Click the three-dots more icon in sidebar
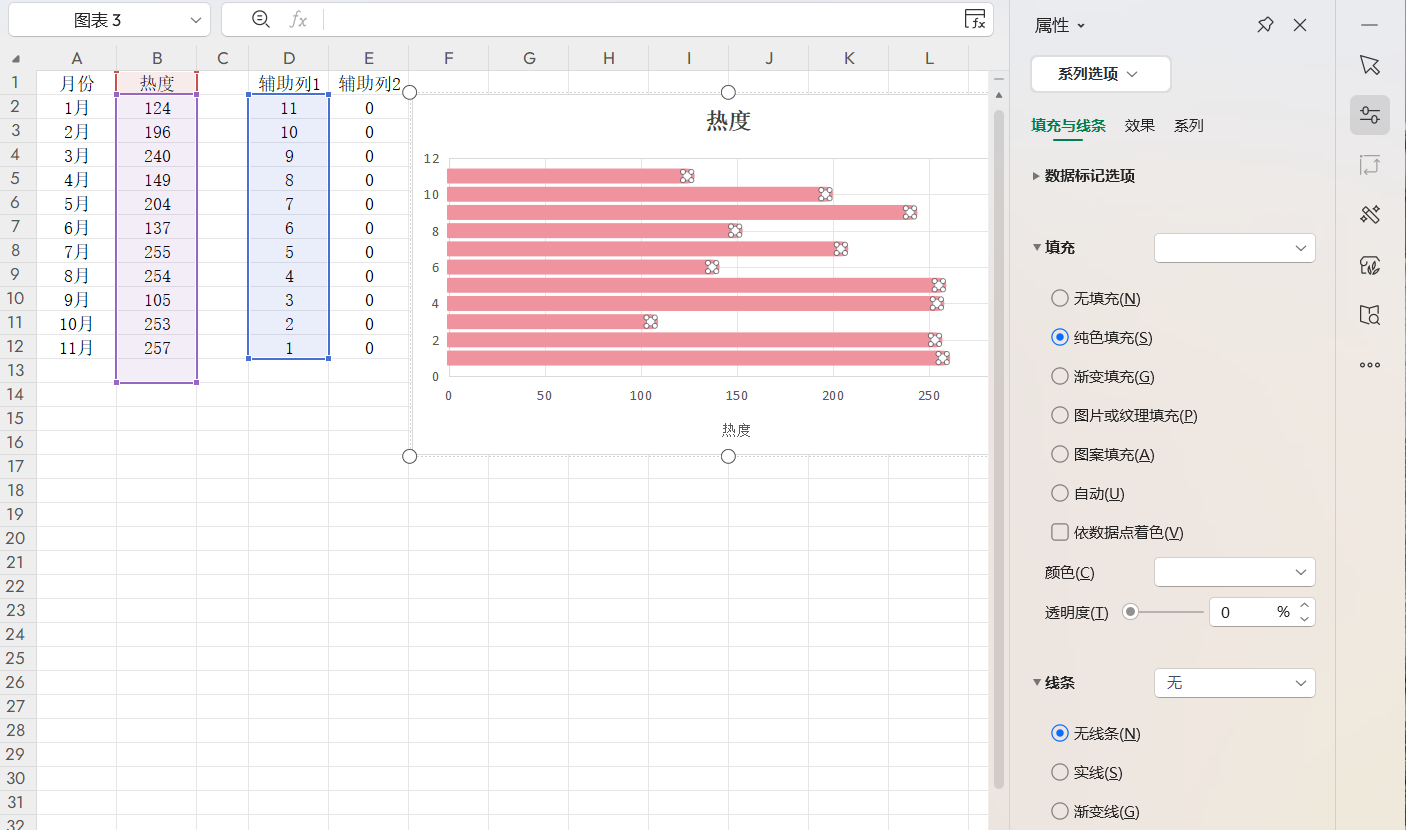This screenshot has height=830, width=1406. coord(1369,364)
